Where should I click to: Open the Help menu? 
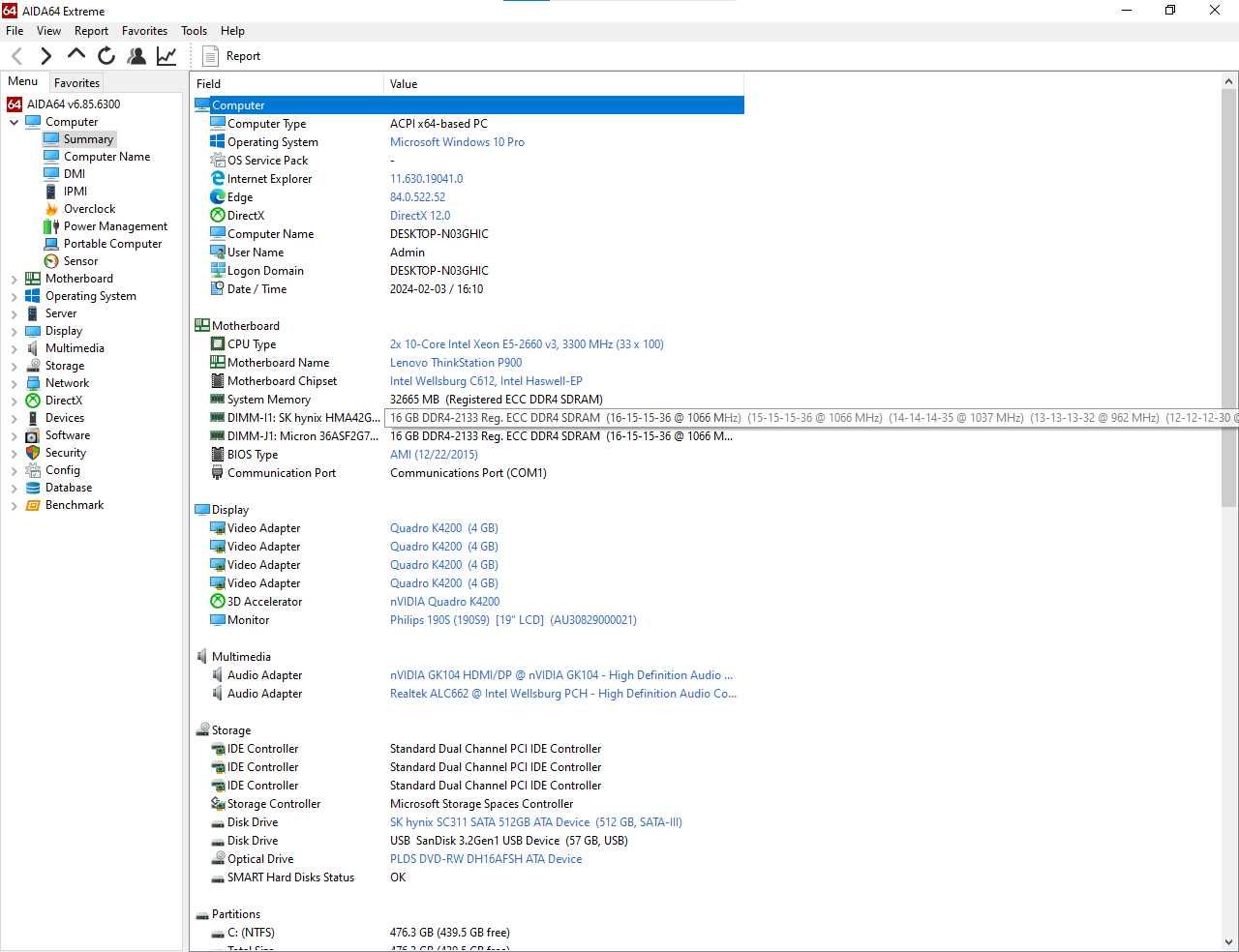[x=232, y=31]
